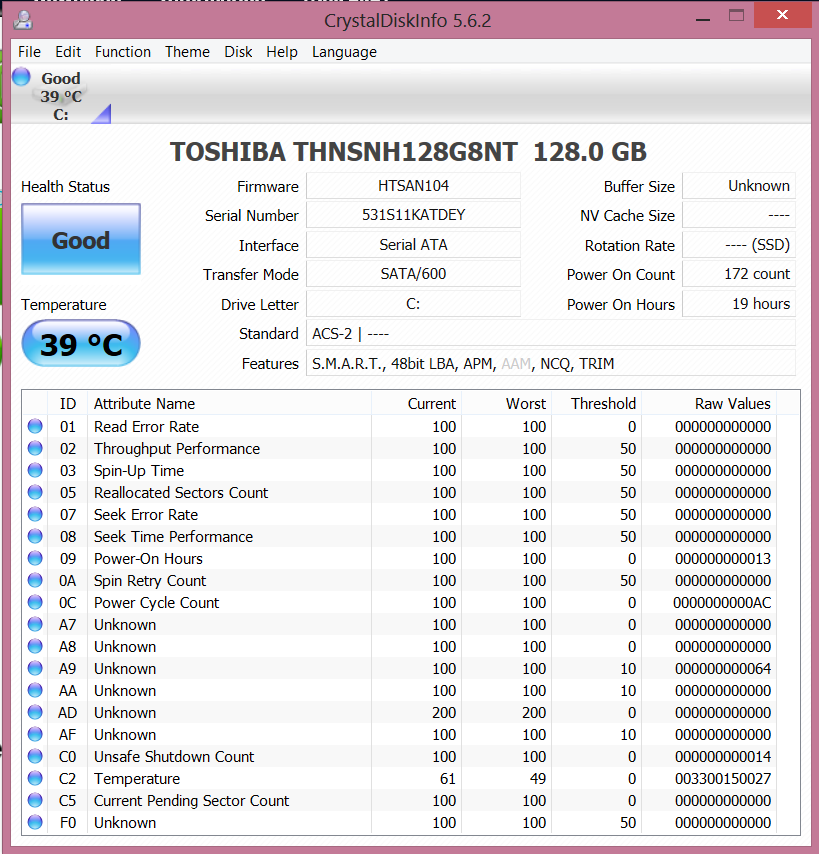Click the Firmware HTSAN104 field

point(413,186)
